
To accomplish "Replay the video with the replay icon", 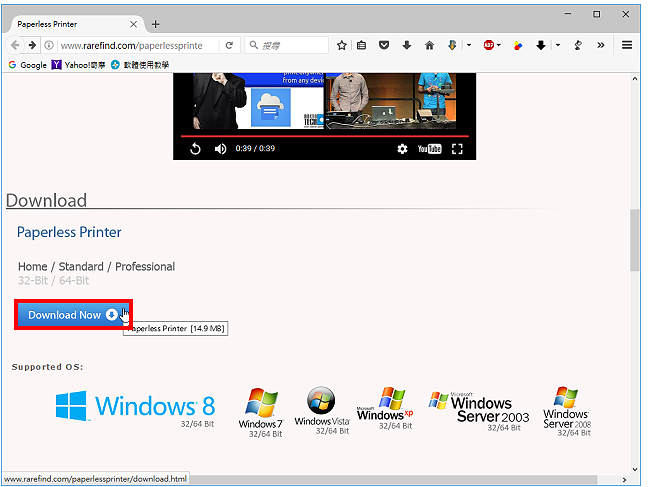I will pyautogui.click(x=195, y=149).
